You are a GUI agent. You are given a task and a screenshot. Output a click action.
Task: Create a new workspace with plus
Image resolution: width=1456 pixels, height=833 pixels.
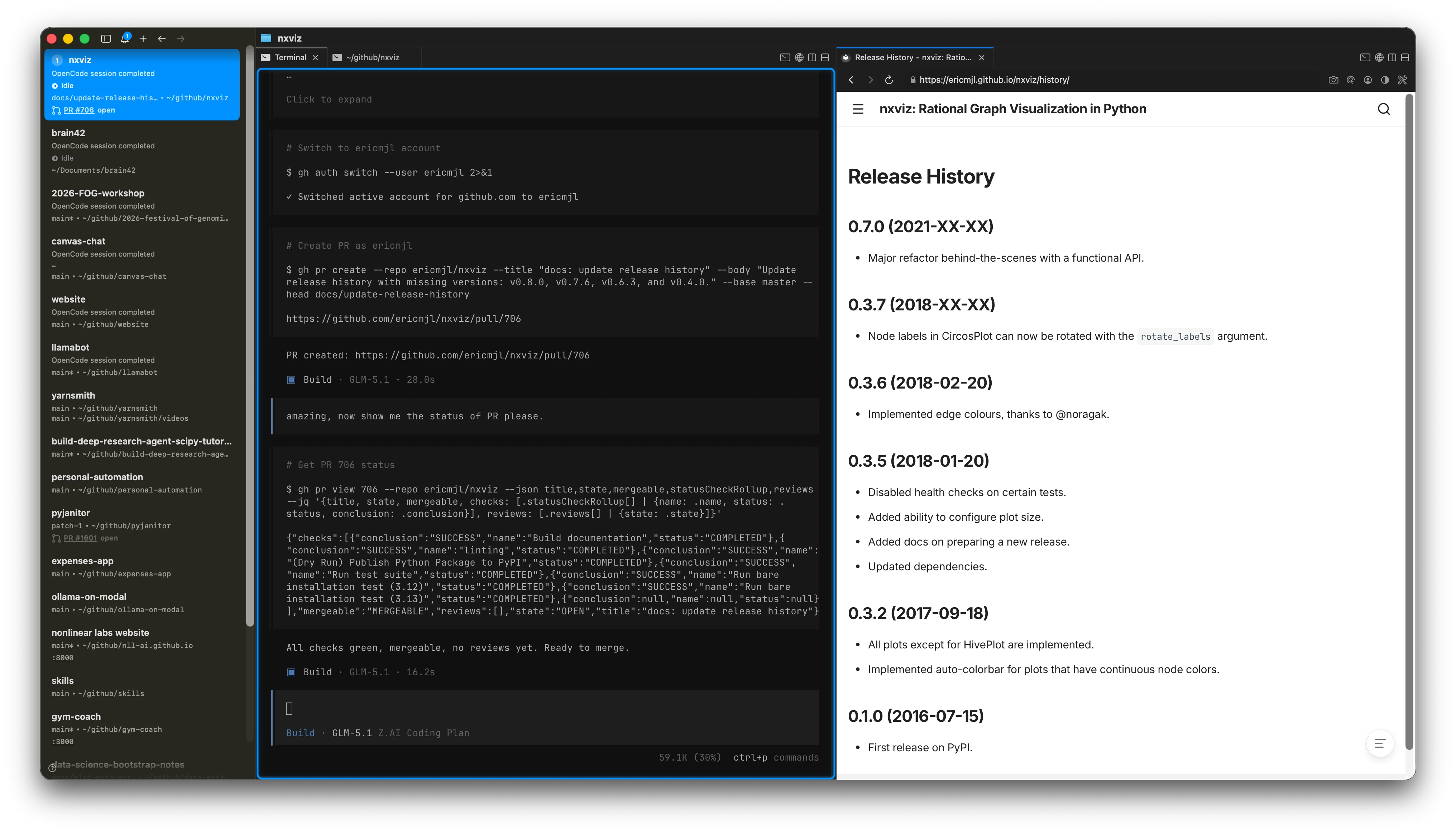pos(143,38)
